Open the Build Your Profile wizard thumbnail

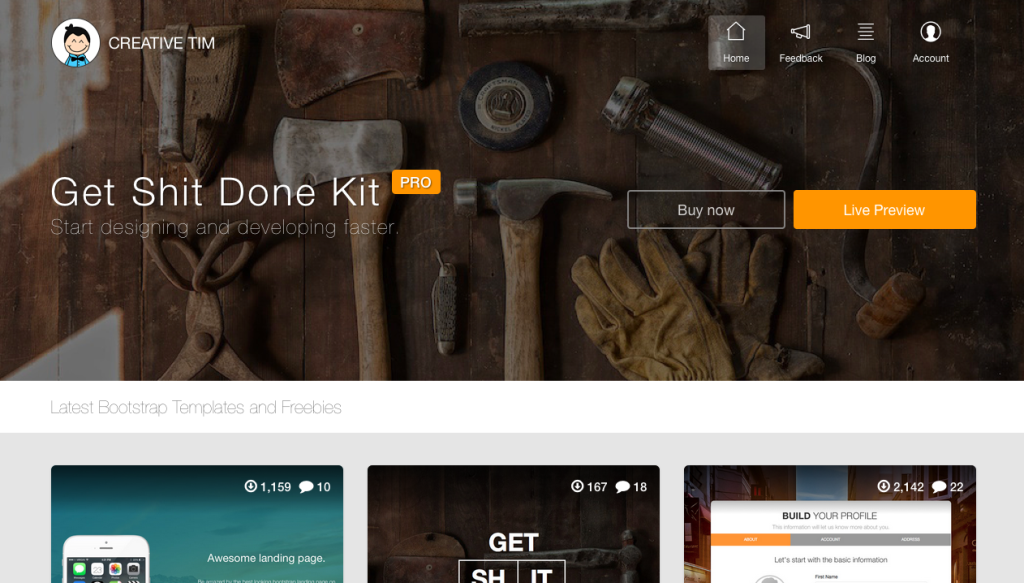pyautogui.click(x=829, y=540)
